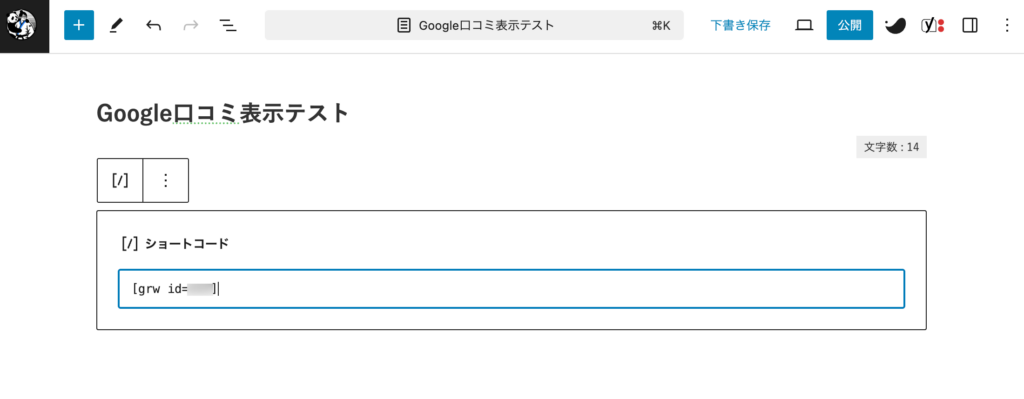1024x399 pixels.
Task: Open the Jetpack-style black leaf icon
Action: [x=895, y=25]
